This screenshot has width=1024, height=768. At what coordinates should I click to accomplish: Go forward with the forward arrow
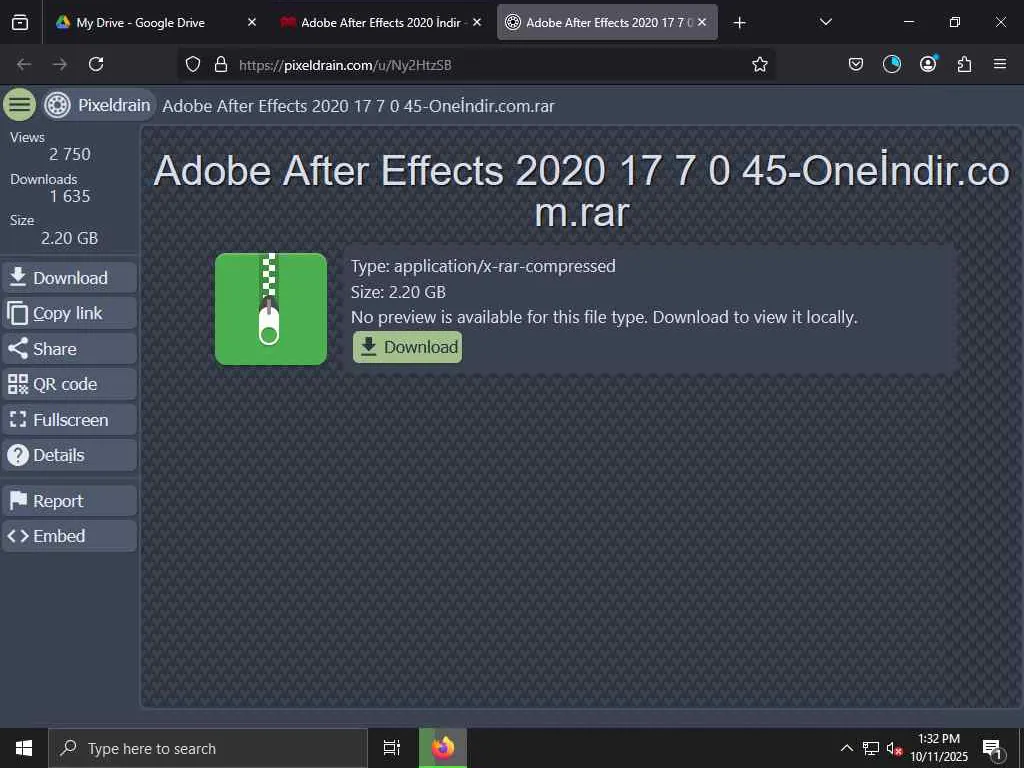[x=60, y=64]
